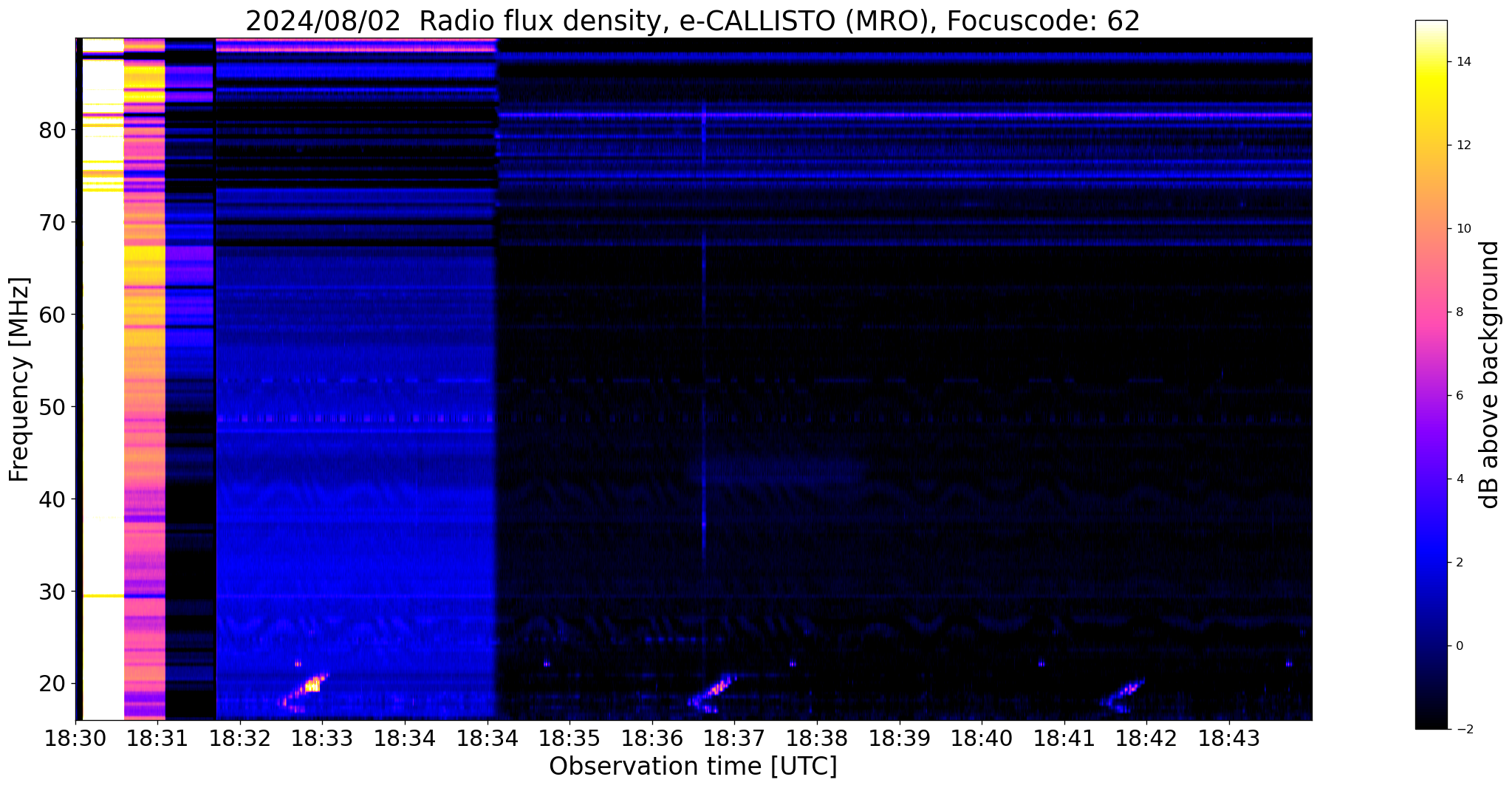Screen dimensions: 1512x788
Task: Click the 40 MHz frequency tick label
Action: pyautogui.click(x=52, y=500)
